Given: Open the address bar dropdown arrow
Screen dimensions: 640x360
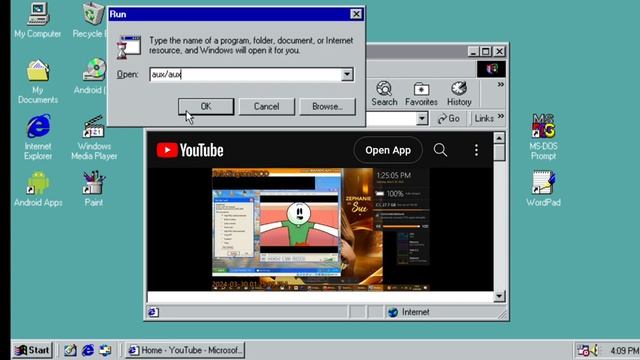Looking at the screenshot, I should click(x=422, y=119).
